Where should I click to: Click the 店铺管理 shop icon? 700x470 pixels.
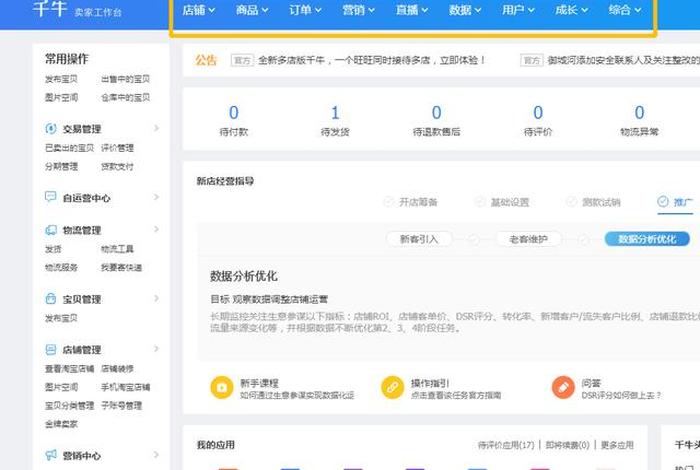coord(51,349)
